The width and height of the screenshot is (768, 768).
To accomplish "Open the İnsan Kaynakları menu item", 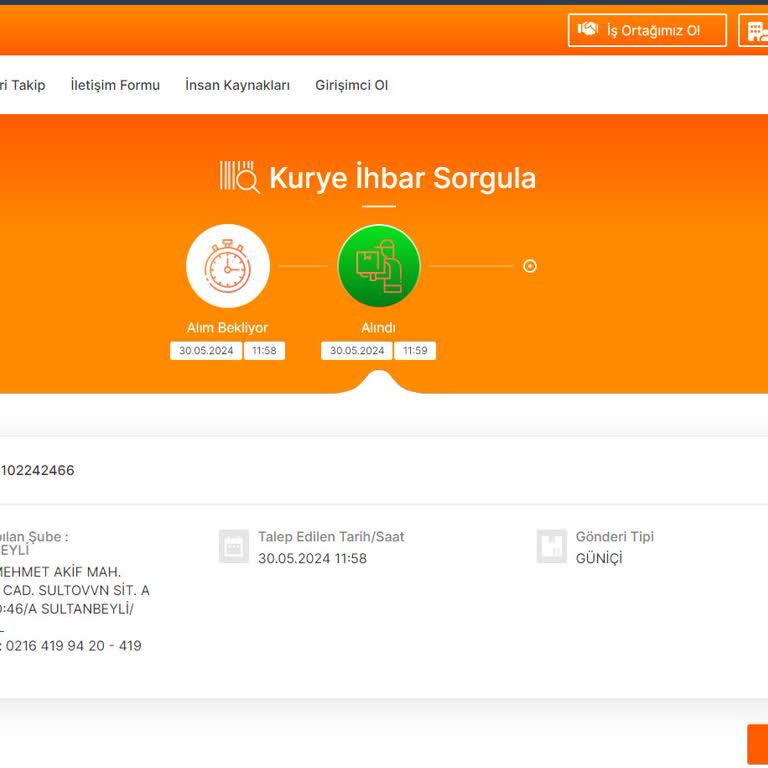I will [x=238, y=85].
